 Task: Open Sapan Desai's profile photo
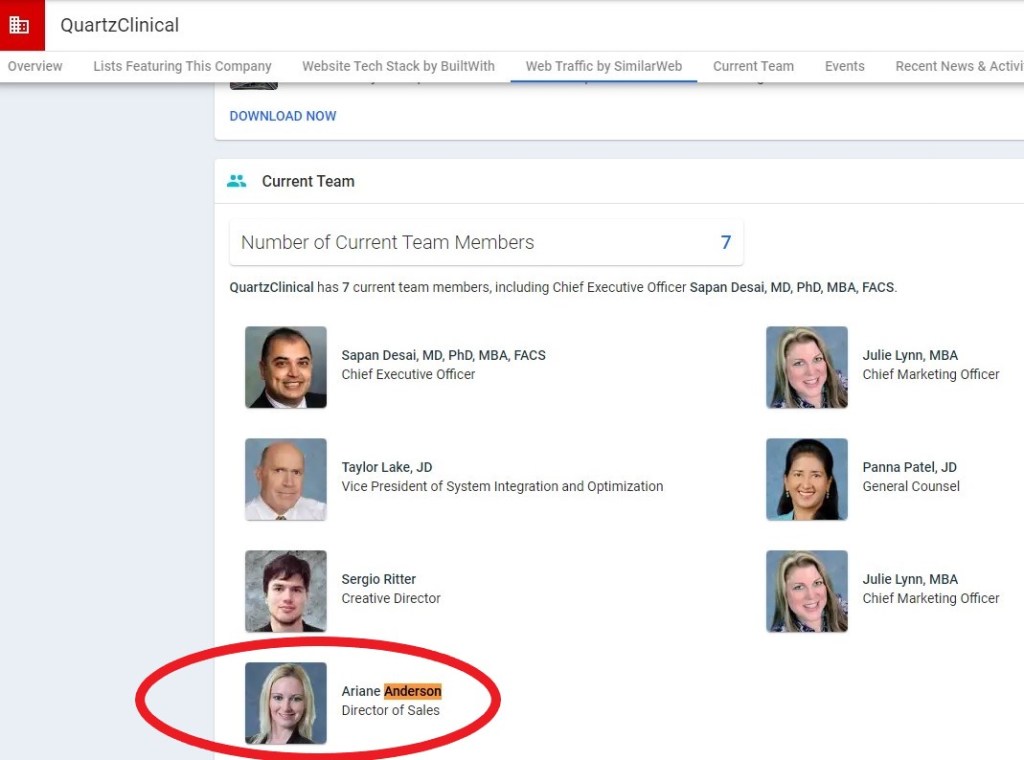coord(286,367)
